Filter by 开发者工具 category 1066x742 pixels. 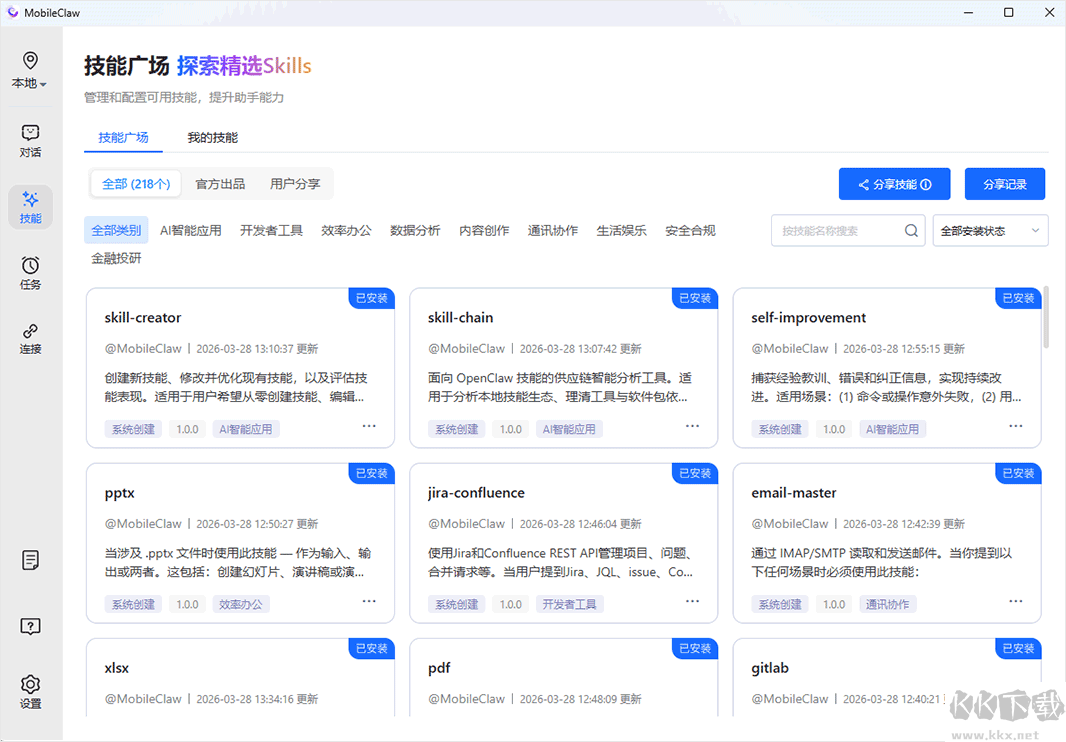(271, 231)
